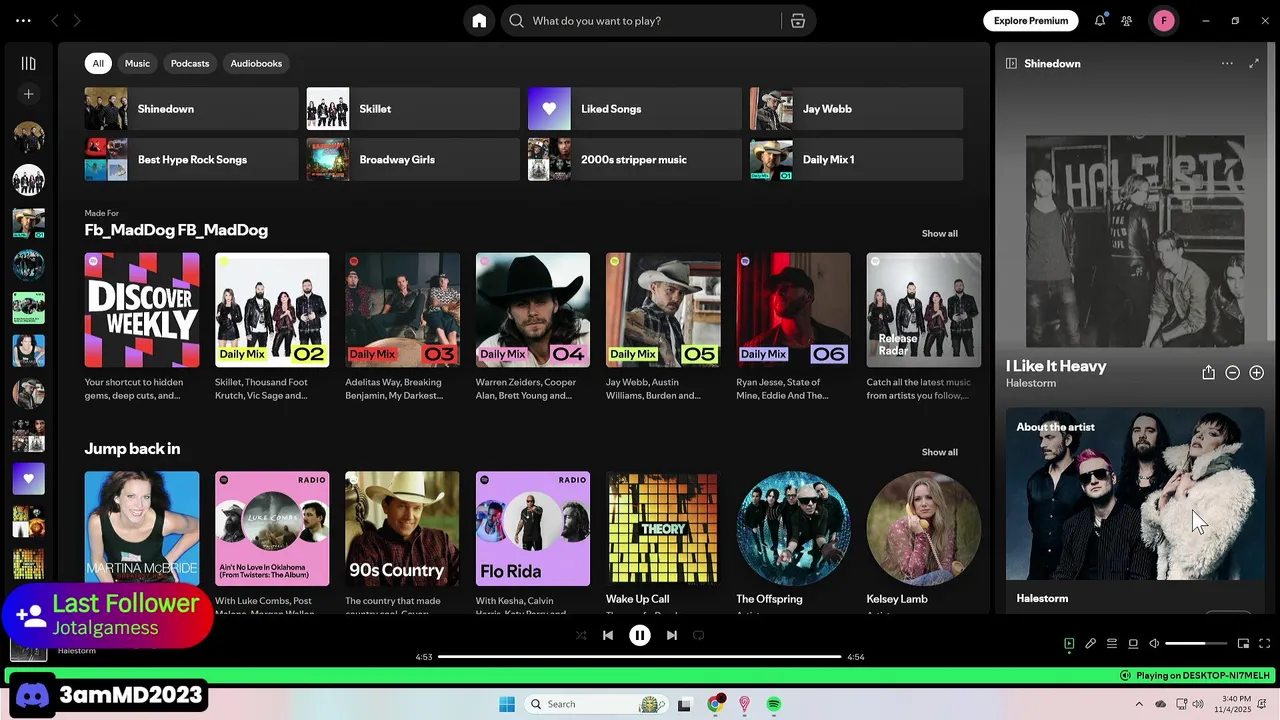Screen dimensions: 1280x720
Task: Expand the Now Playing view
Action: click(x=1254, y=63)
